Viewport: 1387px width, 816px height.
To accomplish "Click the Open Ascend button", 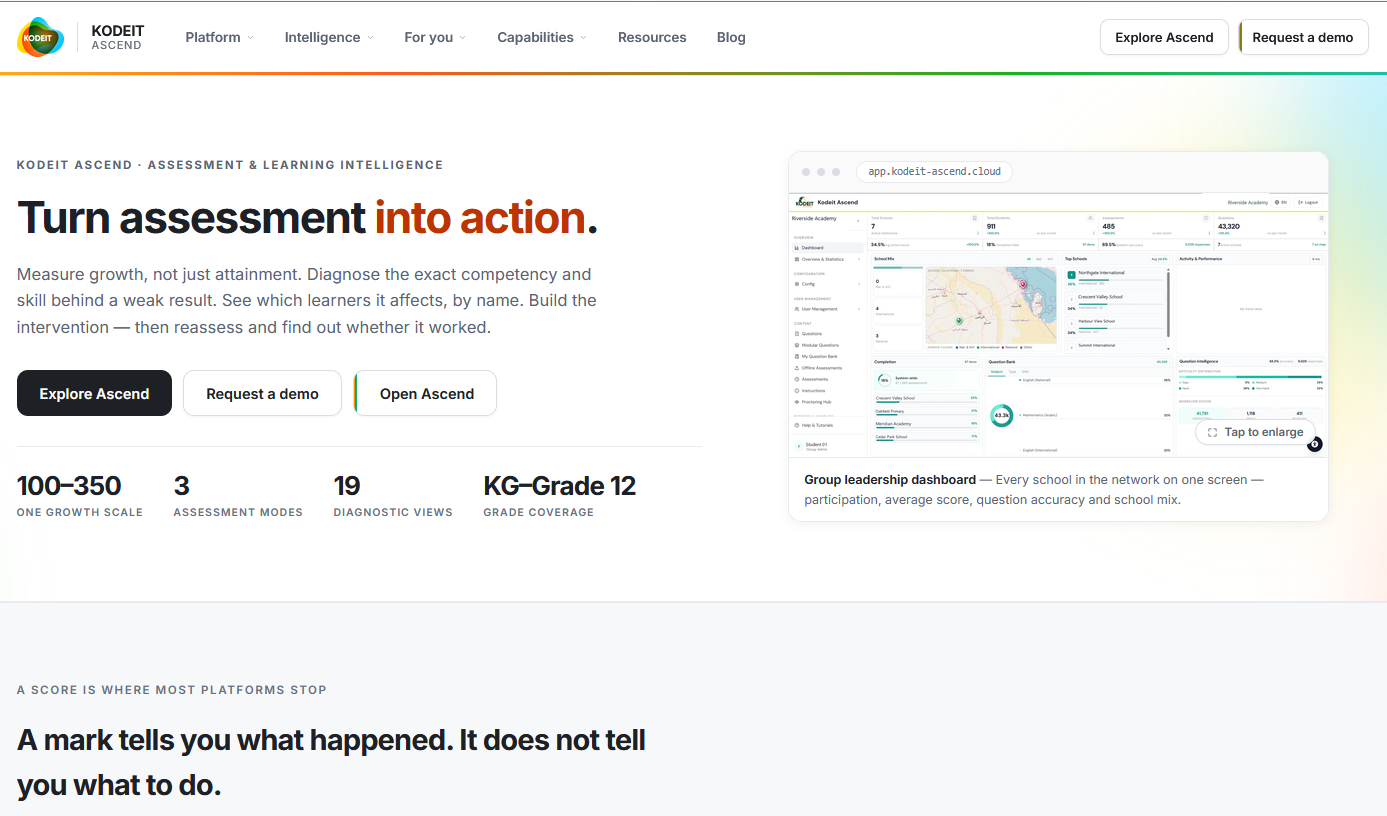I will point(426,393).
